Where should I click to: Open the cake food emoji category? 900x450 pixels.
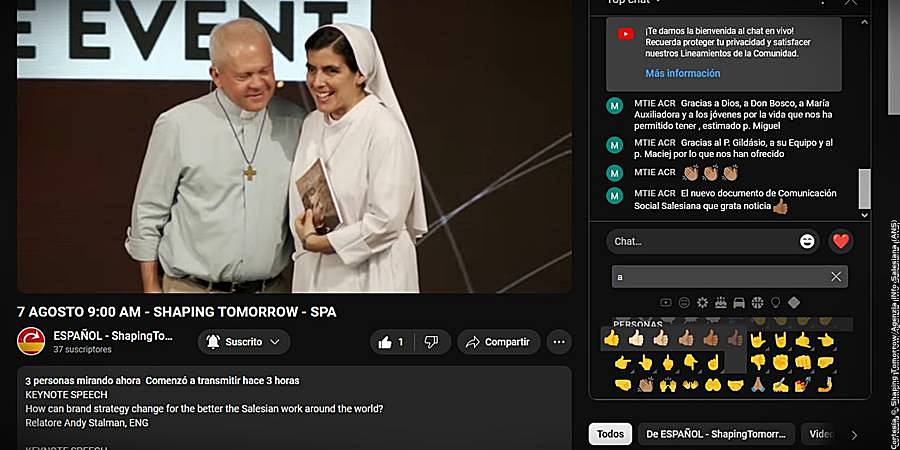point(720,302)
